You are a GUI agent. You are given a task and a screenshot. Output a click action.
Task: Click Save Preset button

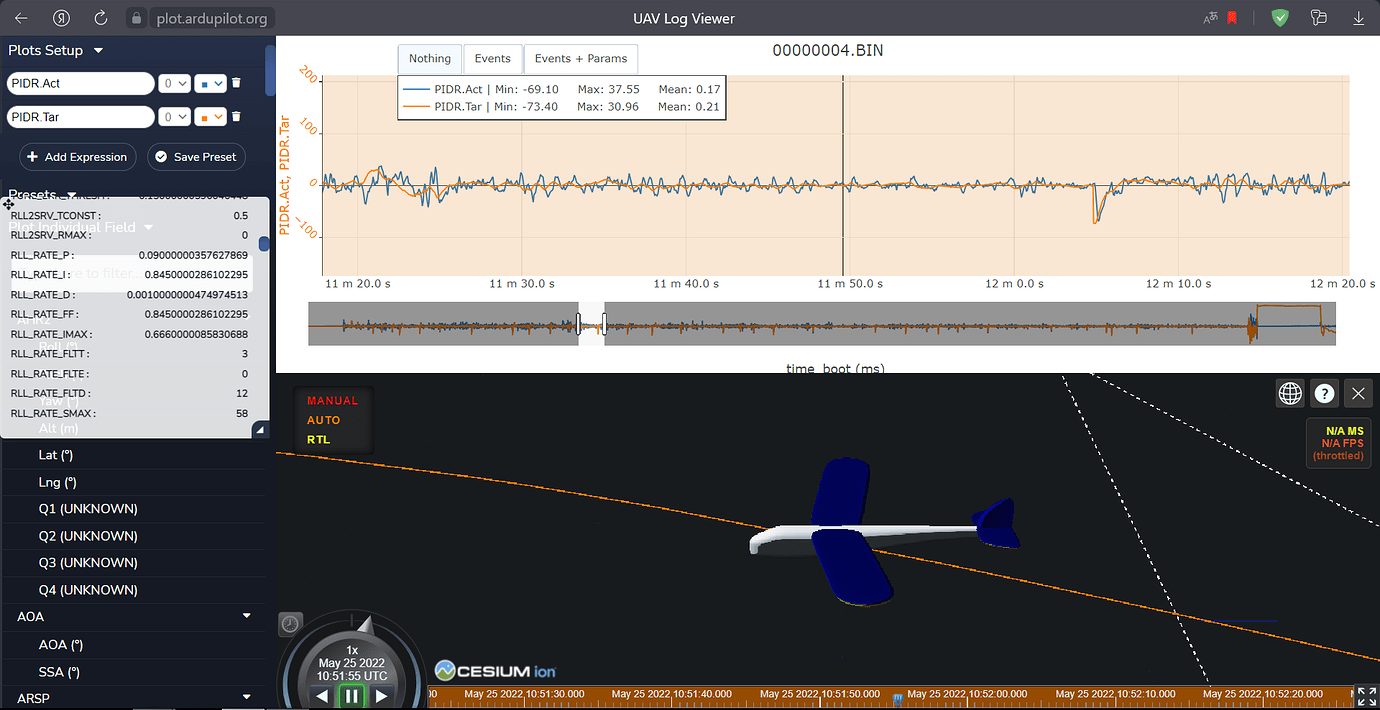[x=196, y=157]
